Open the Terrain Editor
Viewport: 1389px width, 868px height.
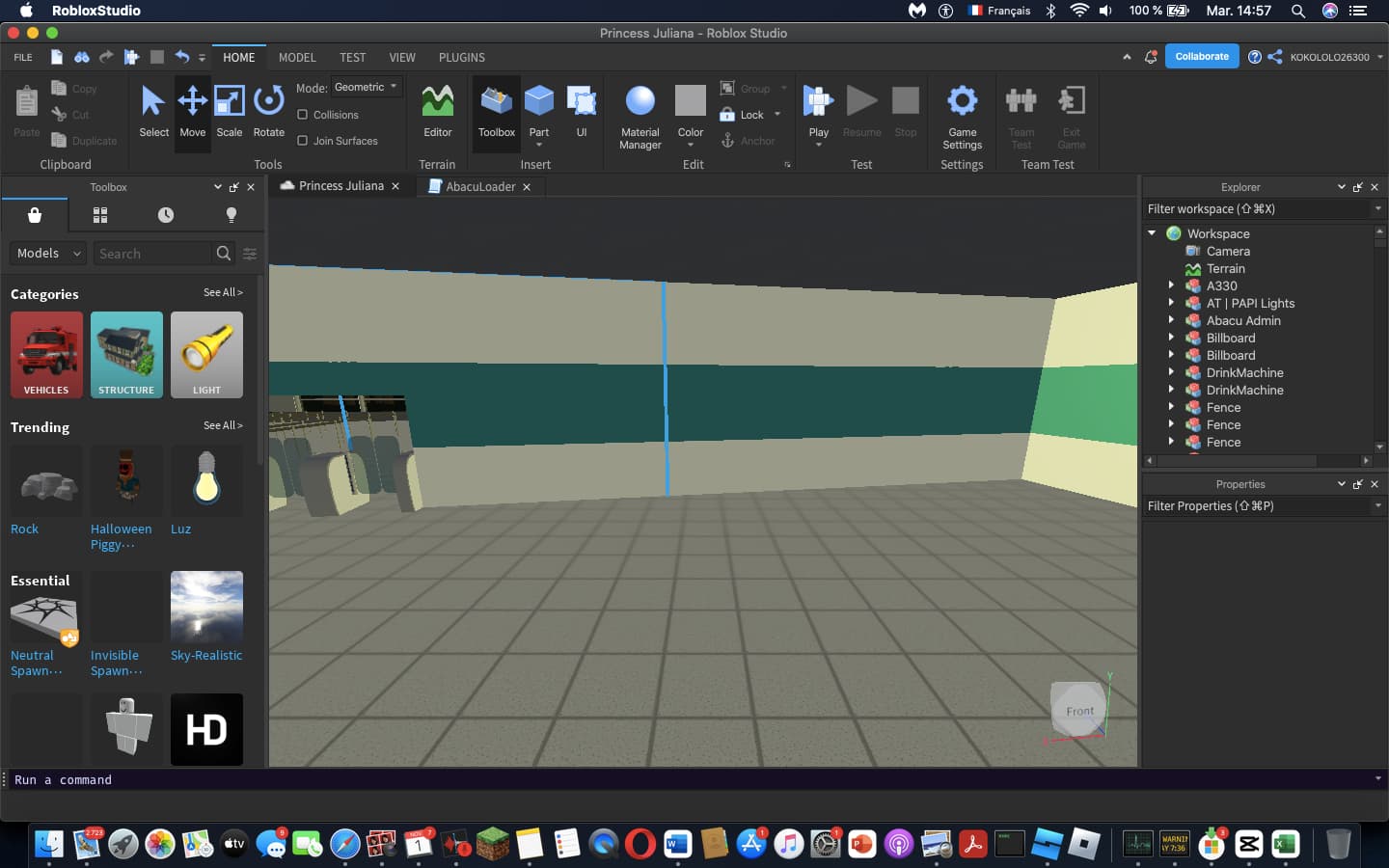point(437,111)
